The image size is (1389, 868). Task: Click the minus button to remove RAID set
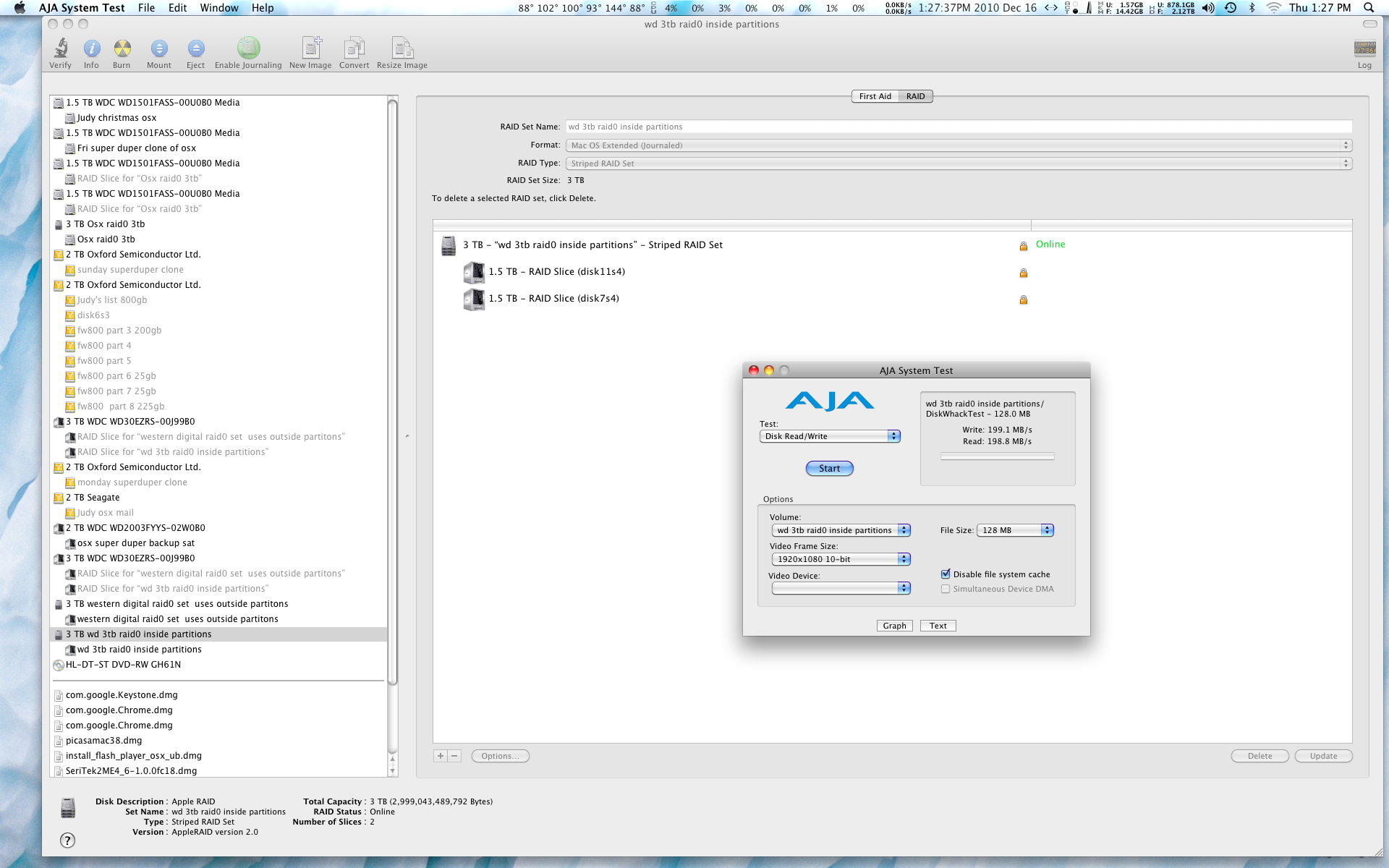[454, 756]
